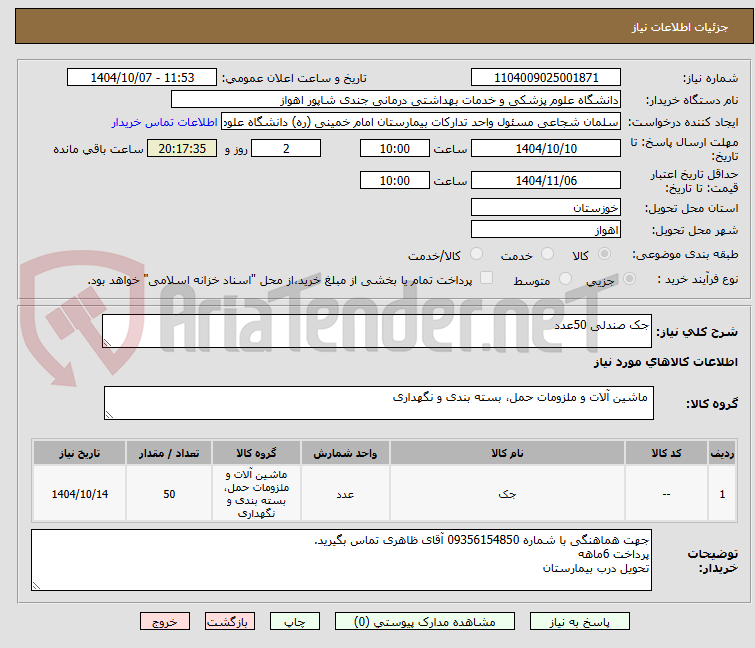The width and height of the screenshot is (755, 648).
Task: Click the 'نام کالا' column header
Action: coord(508,453)
